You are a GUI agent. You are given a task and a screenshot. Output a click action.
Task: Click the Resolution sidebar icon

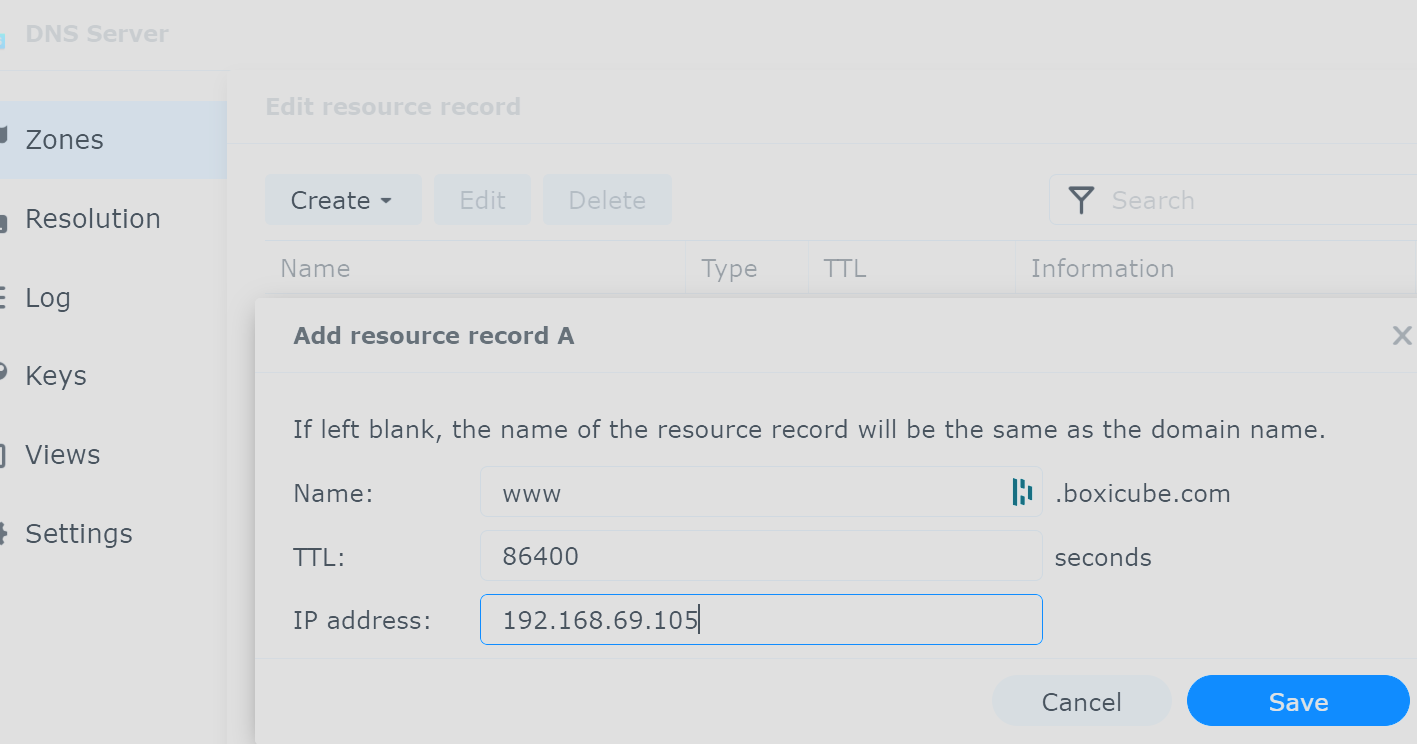(3, 220)
